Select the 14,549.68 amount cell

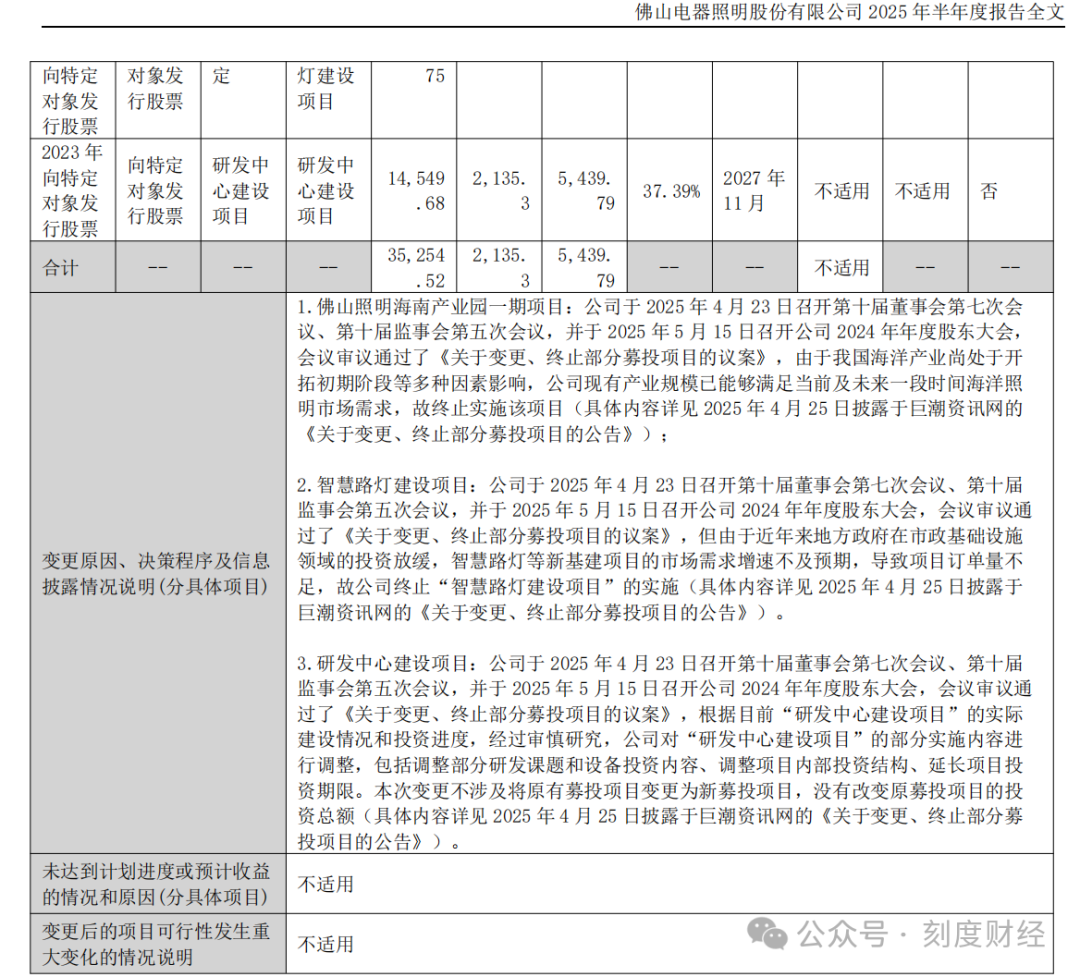click(x=413, y=190)
